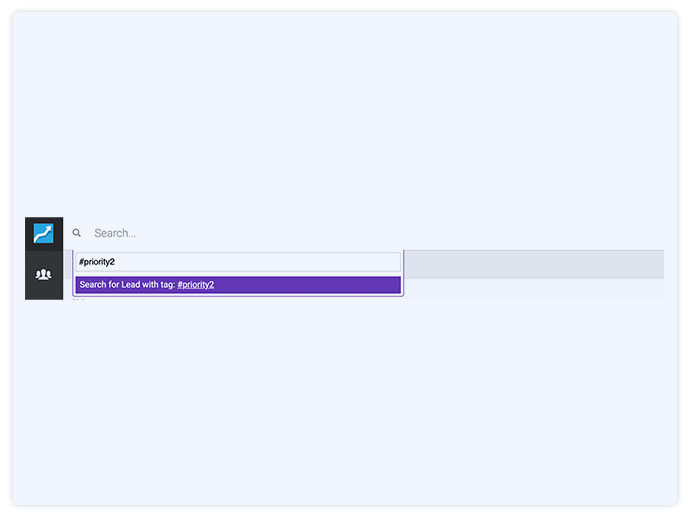The width and height of the screenshot is (689, 517).
Task: Click the magnifying glass search icon
Action: [x=76, y=233]
